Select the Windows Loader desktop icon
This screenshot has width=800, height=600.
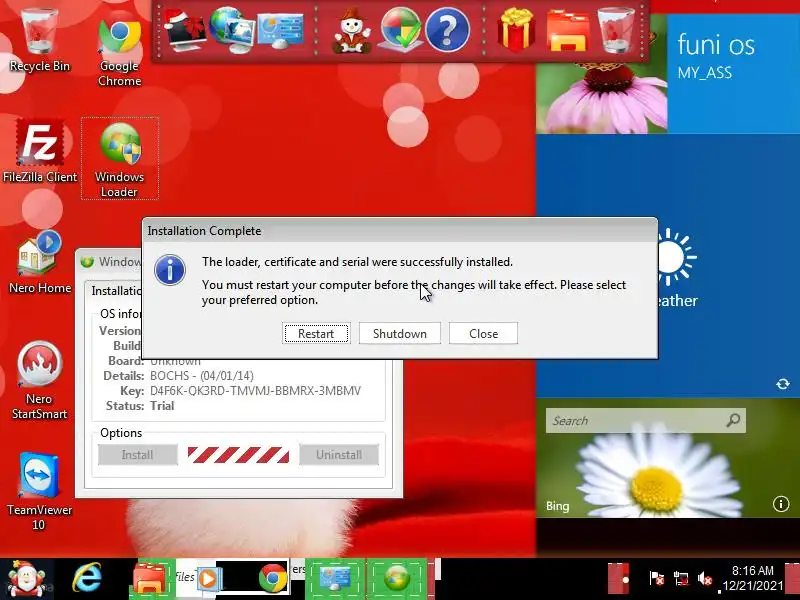pos(120,159)
